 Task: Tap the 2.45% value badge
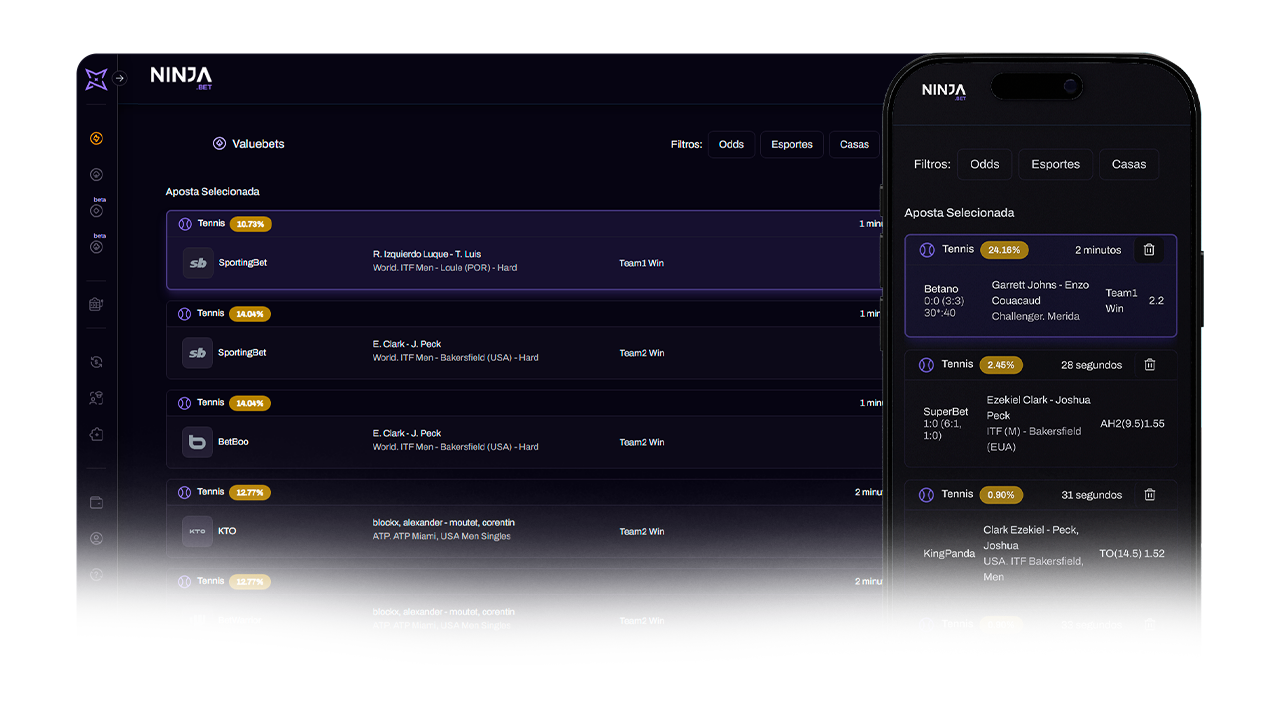click(1001, 365)
